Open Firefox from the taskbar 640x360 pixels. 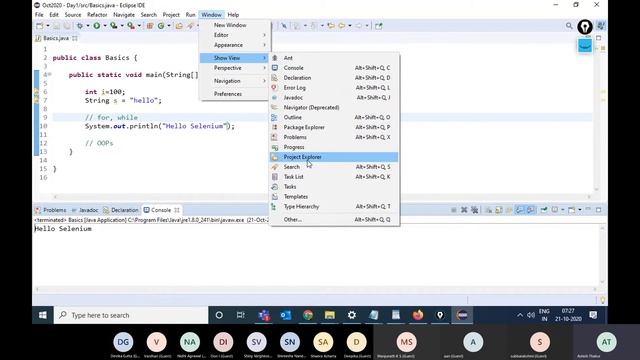(x=418, y=315)
